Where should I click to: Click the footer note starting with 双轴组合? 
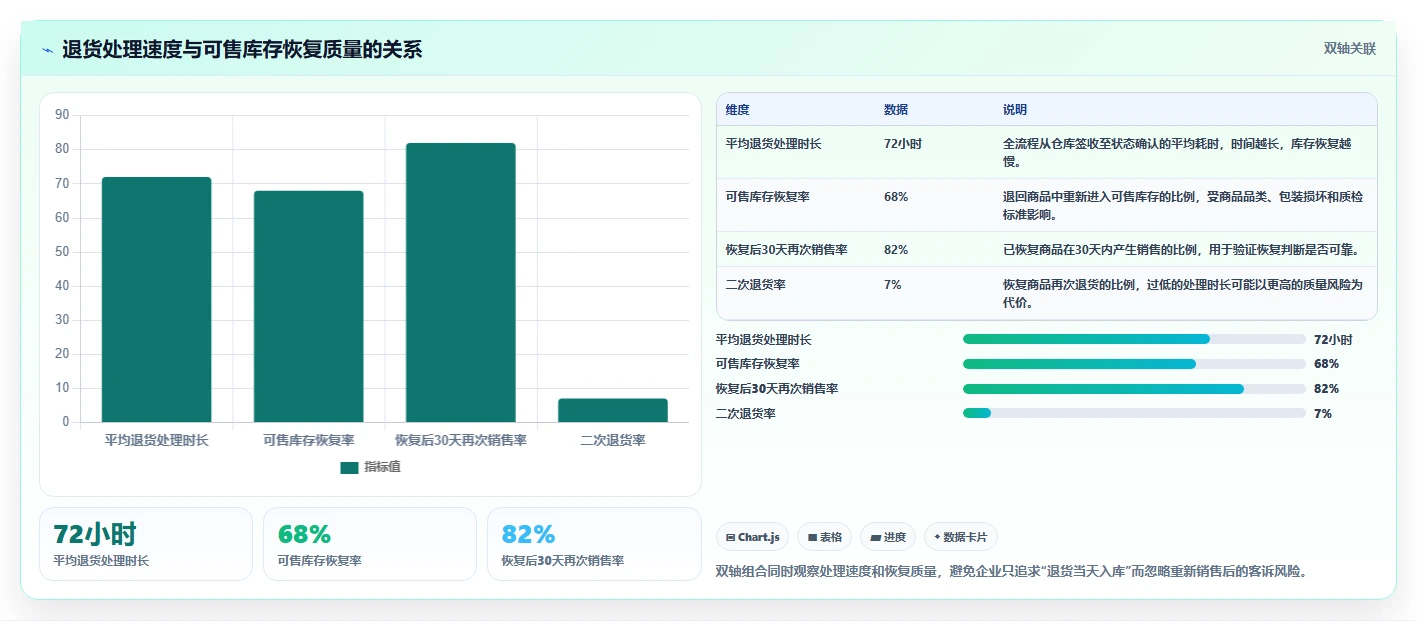click(x=1011, y=572)
